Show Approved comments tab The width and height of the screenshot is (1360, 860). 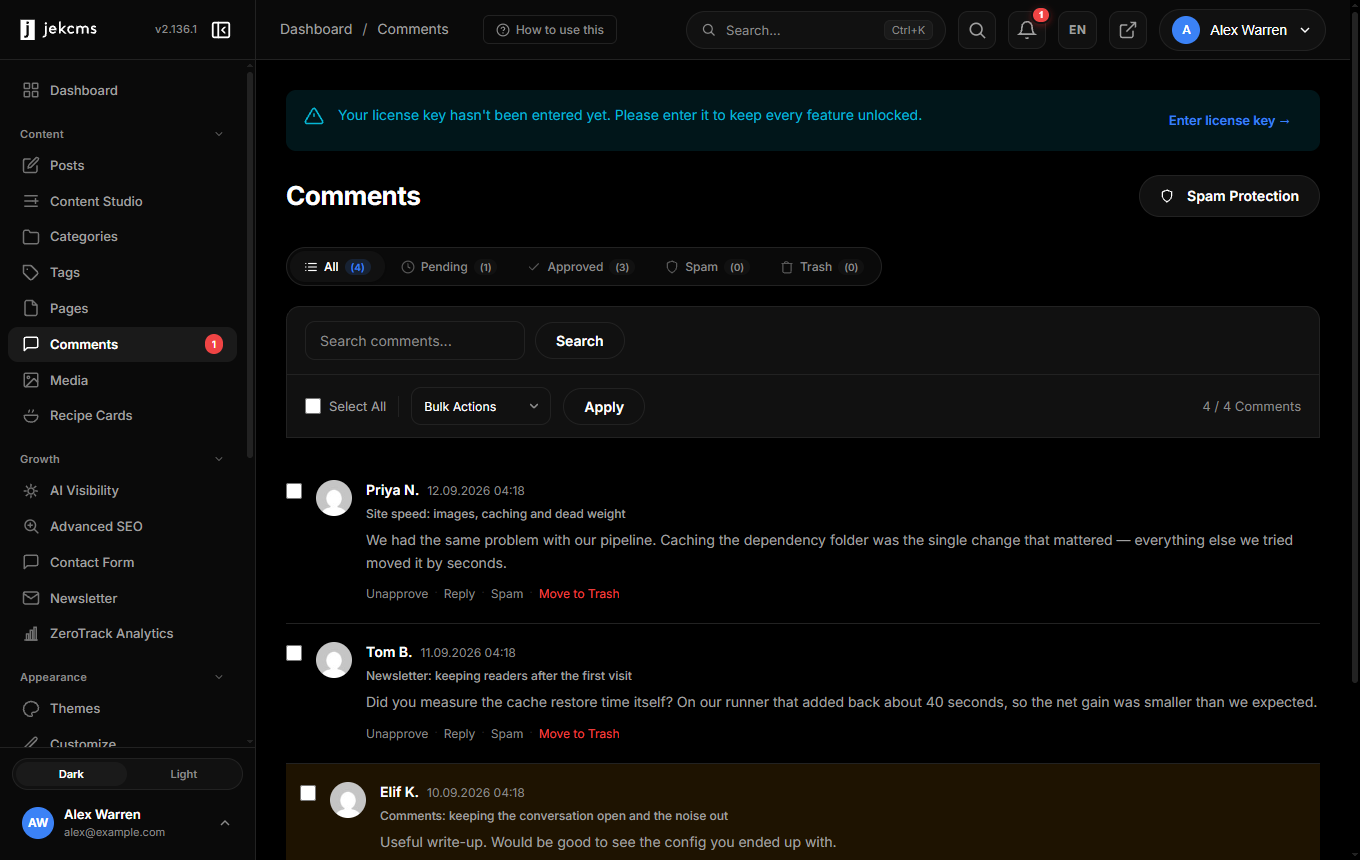click(580, 267)
